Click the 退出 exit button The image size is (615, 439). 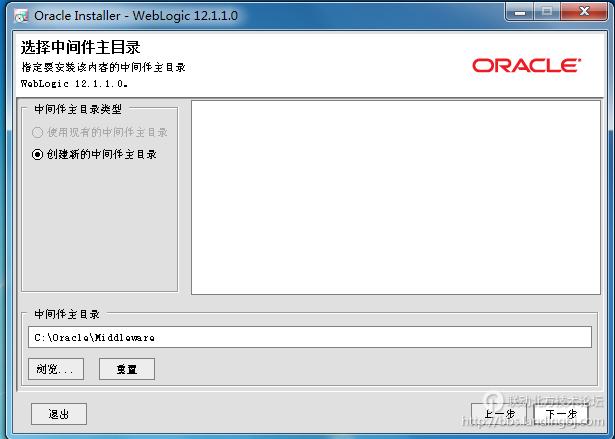[x=59, y=414]
